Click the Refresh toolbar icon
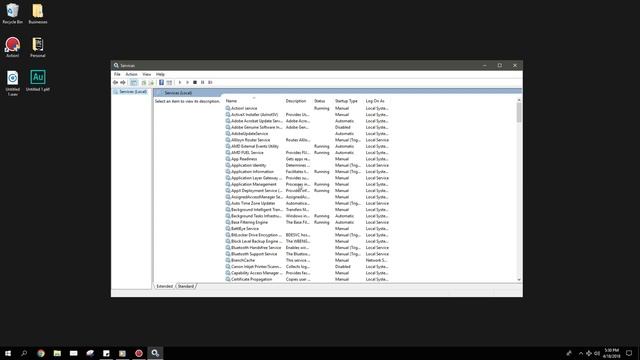Screen dimensions: 640x360 (144, 82)
